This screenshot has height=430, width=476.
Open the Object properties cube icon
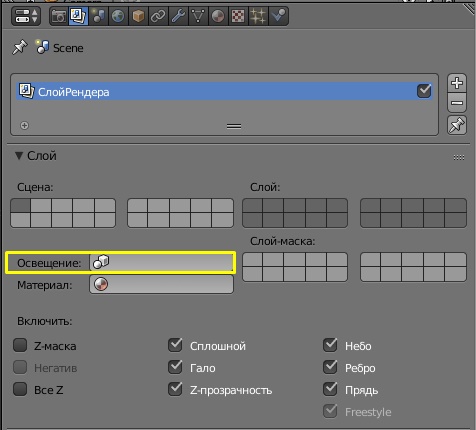(138, 16)
